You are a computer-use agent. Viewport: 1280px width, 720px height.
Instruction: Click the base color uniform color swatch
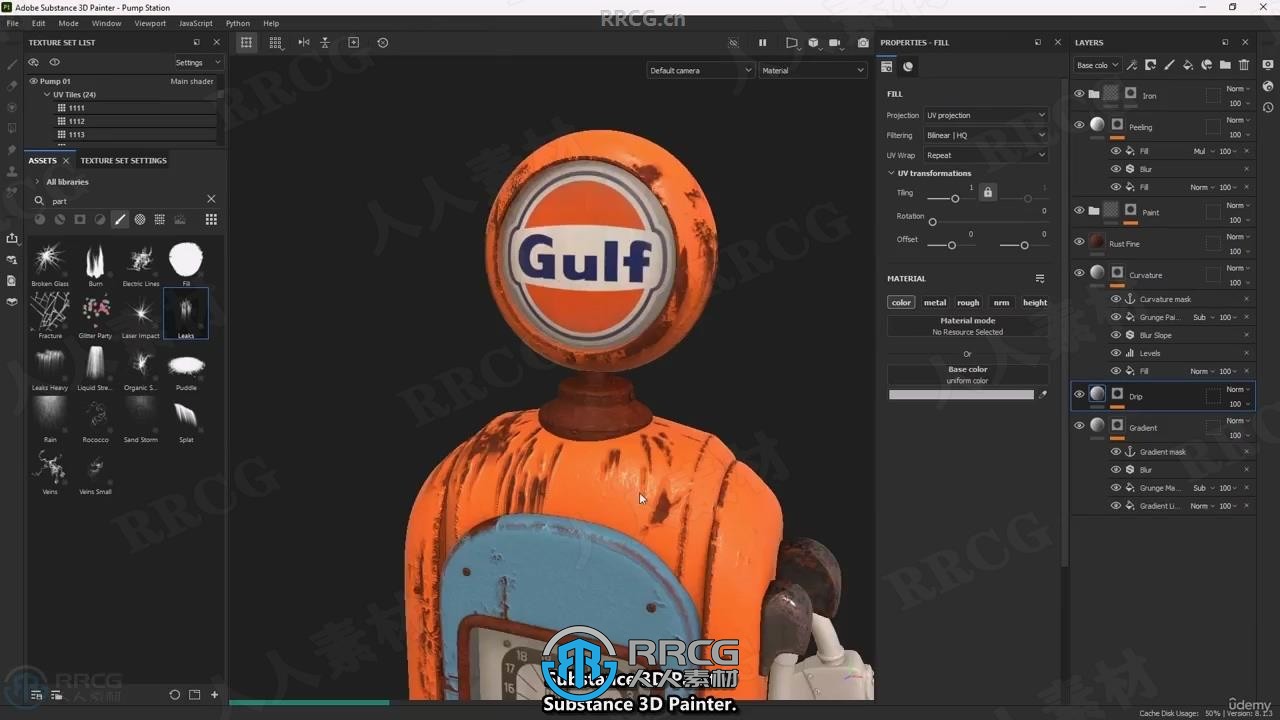(x=961, y=395)
